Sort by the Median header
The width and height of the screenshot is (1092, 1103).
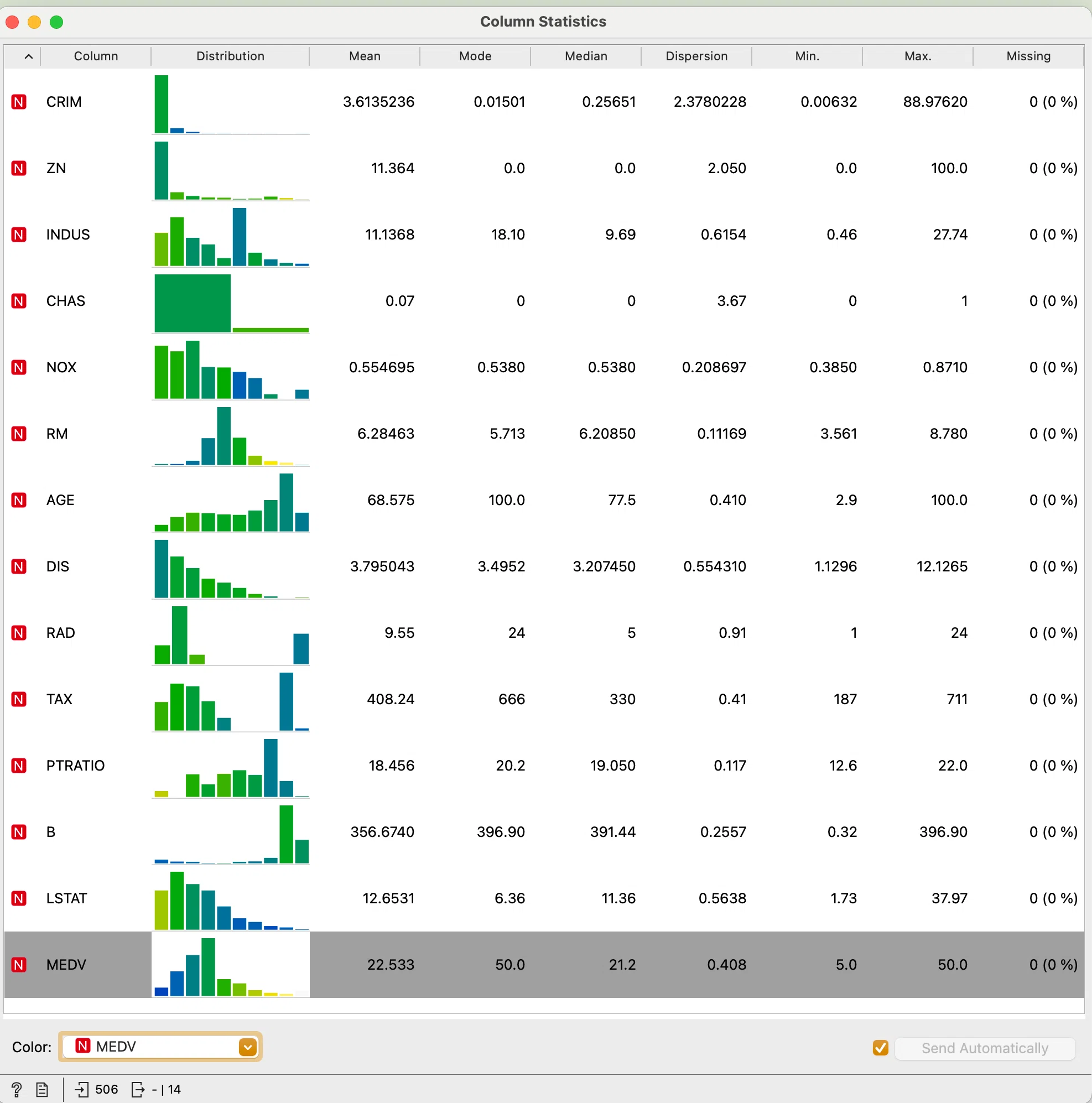(x=586, y=56)
